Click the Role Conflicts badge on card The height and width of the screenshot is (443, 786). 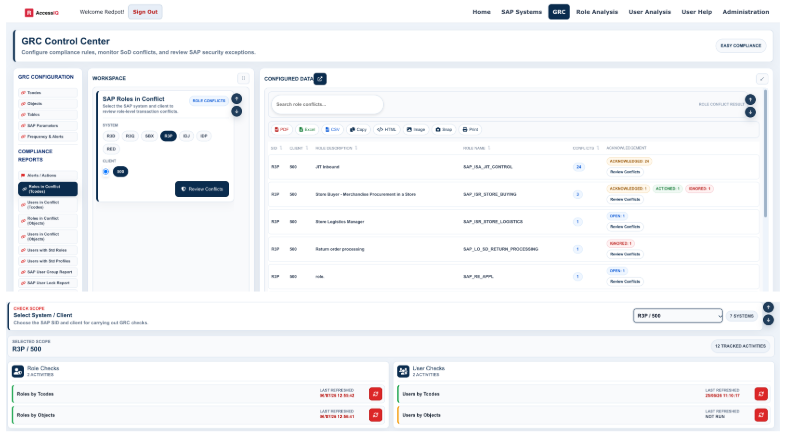pyautogui.click(x=209, y=101)
